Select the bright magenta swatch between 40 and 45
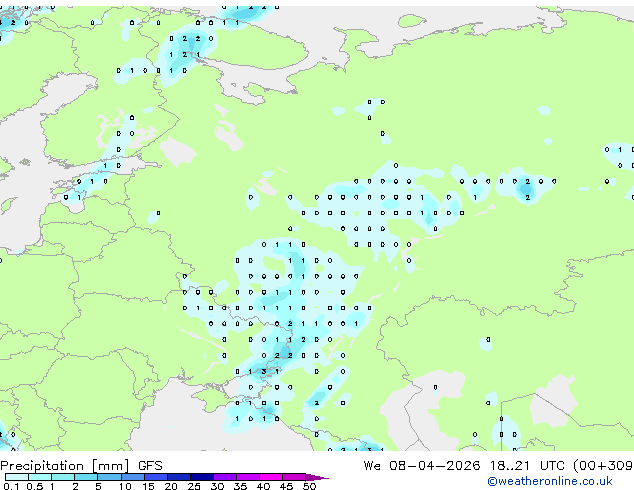Screen dimensions: 634x490 tap(271, 477)
